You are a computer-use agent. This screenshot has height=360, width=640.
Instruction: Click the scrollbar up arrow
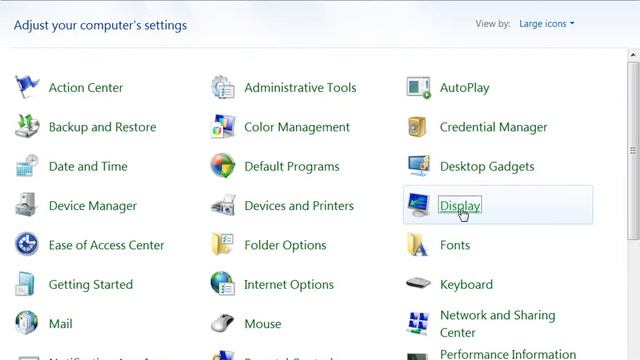(633, 54)
